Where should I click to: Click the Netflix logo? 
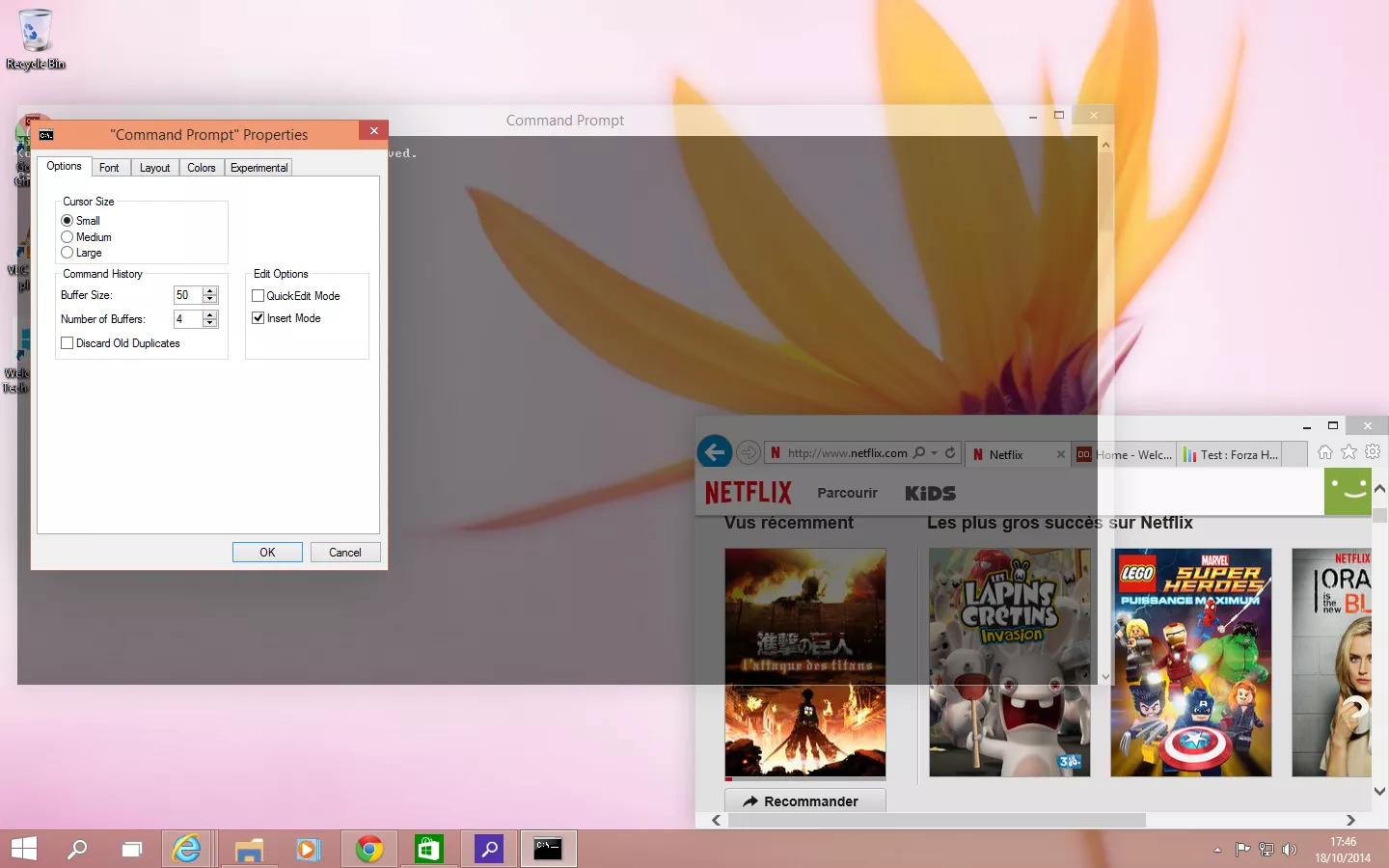748,493
